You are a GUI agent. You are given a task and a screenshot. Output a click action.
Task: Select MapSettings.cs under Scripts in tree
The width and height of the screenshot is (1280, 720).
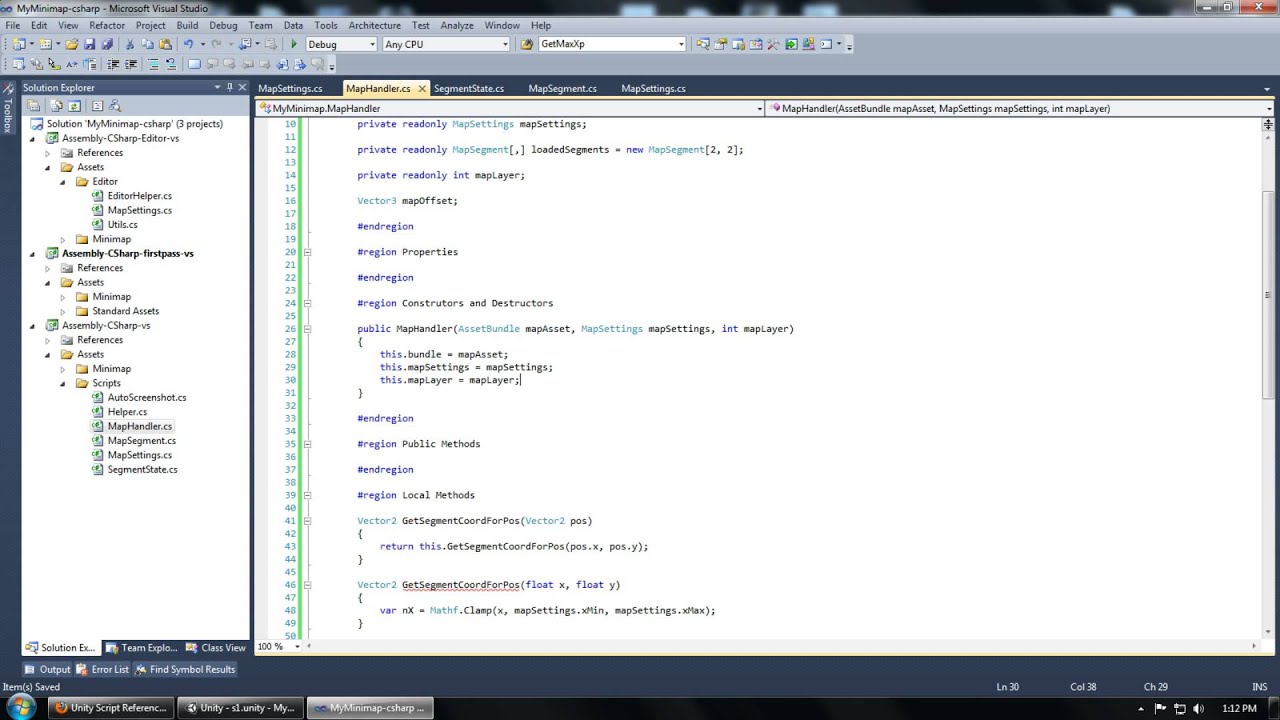(139, 455)
